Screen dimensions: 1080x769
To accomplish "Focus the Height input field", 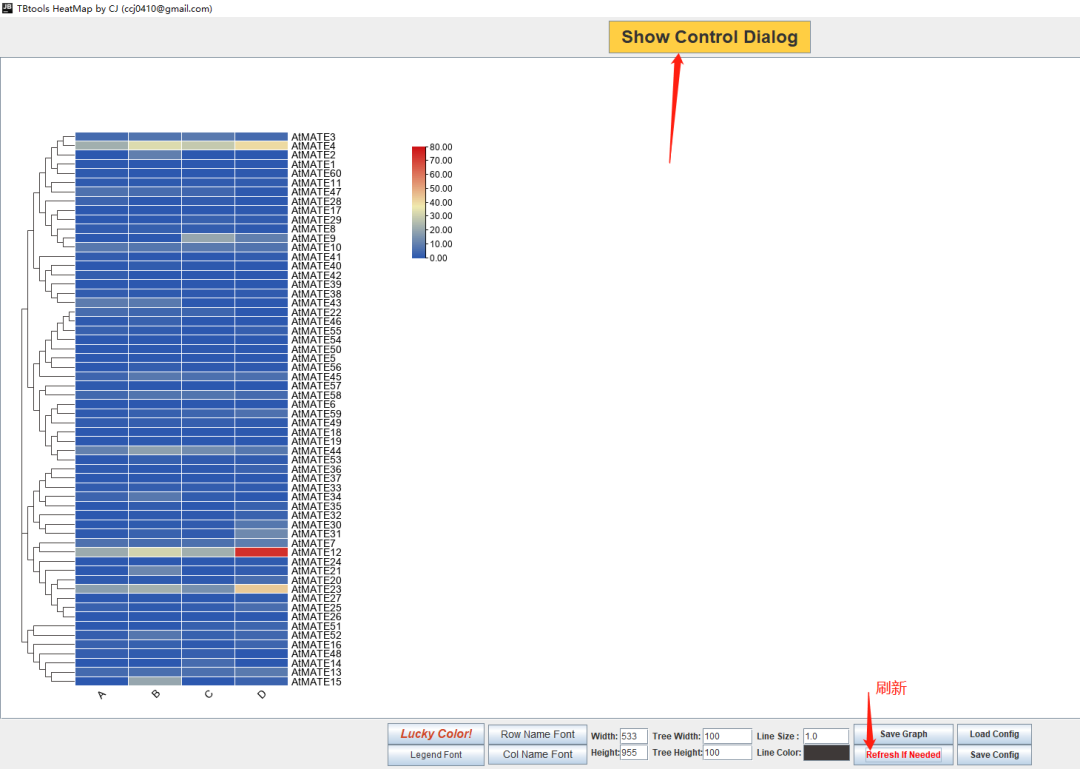I will [634, 752].
